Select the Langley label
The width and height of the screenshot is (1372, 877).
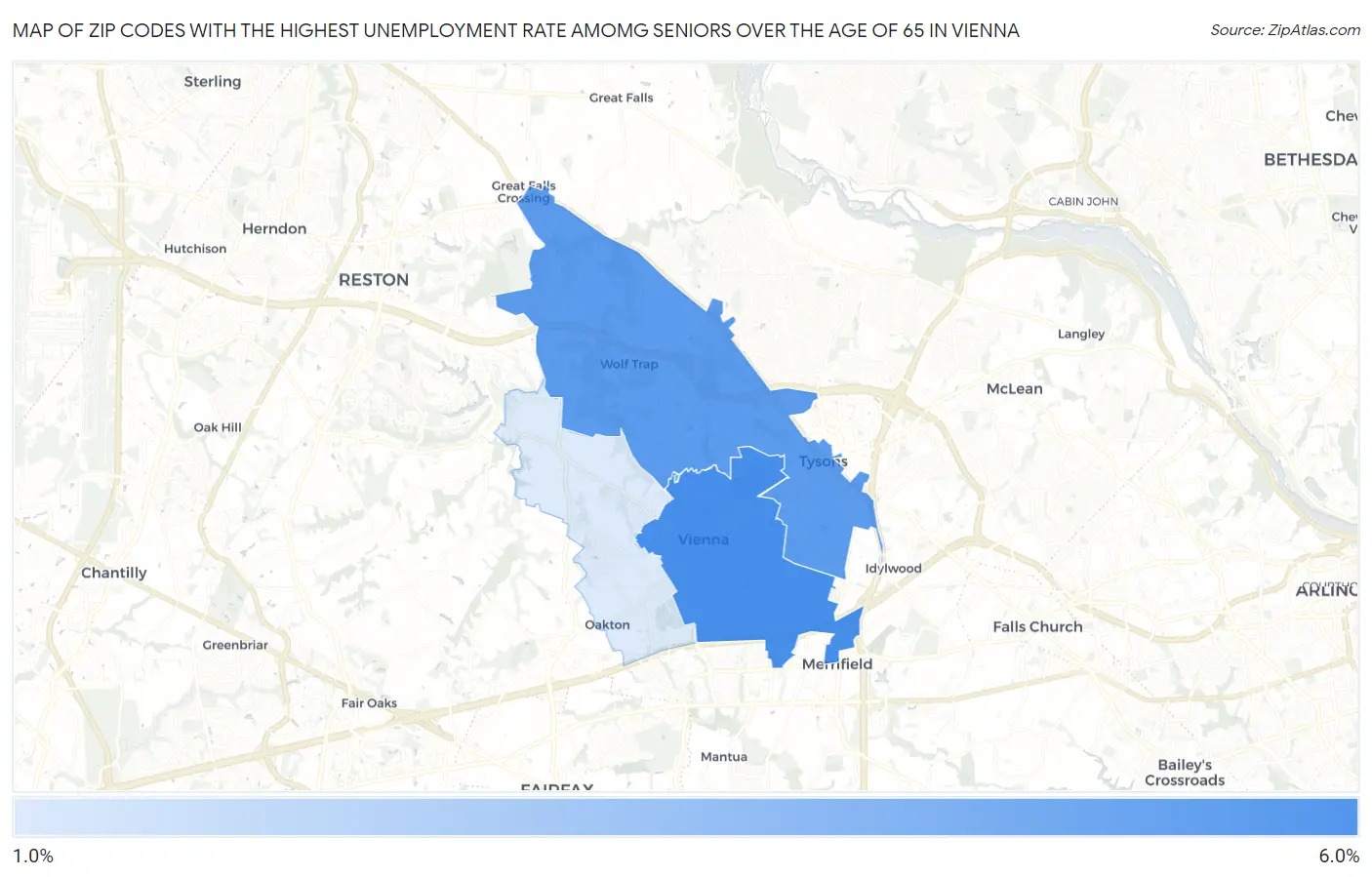[x=1081, y=334]
